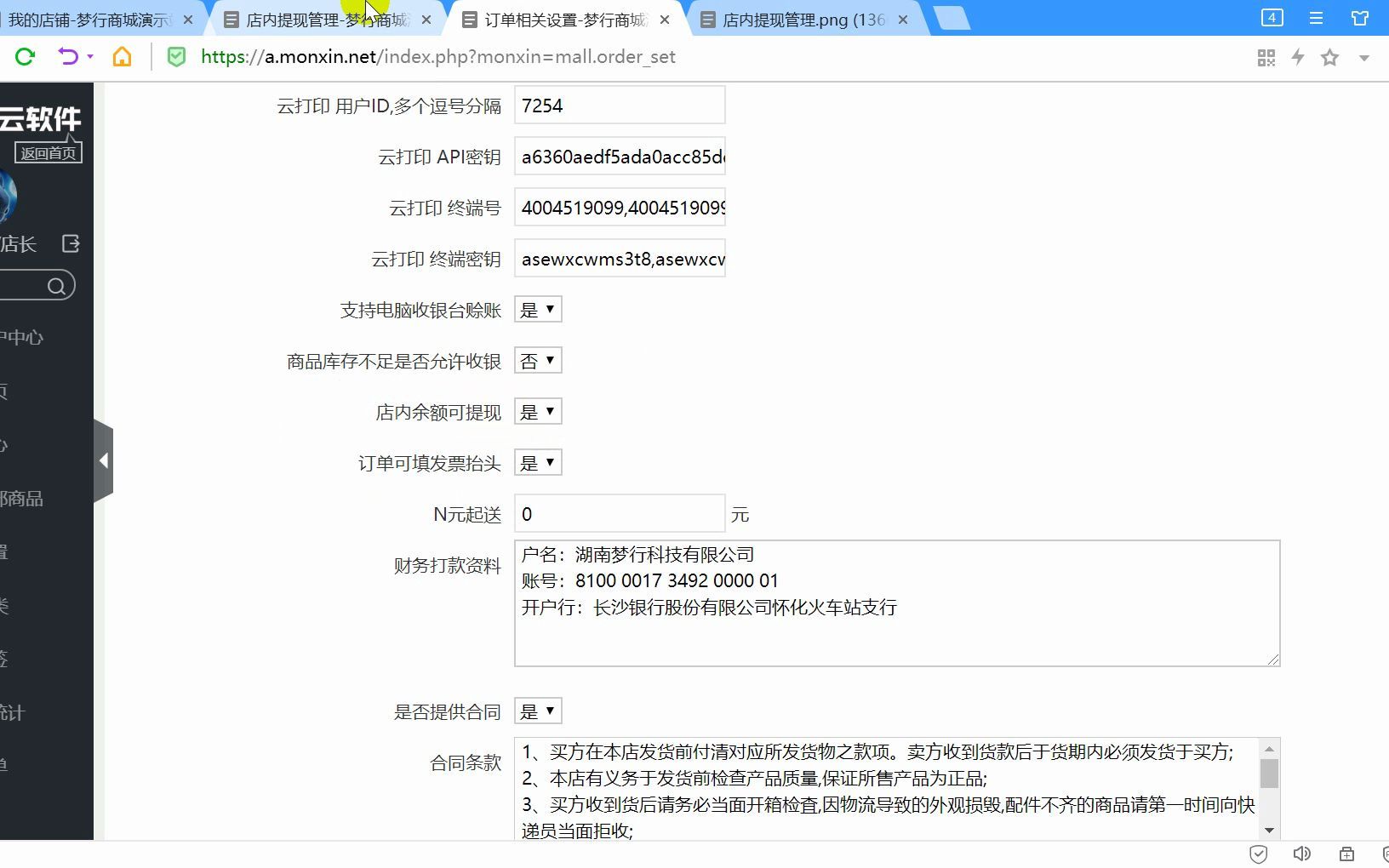Click the 云软件 logo in sidebar
The height and width of the screenshot is (868, 1389).
click(x=41, y=118)
